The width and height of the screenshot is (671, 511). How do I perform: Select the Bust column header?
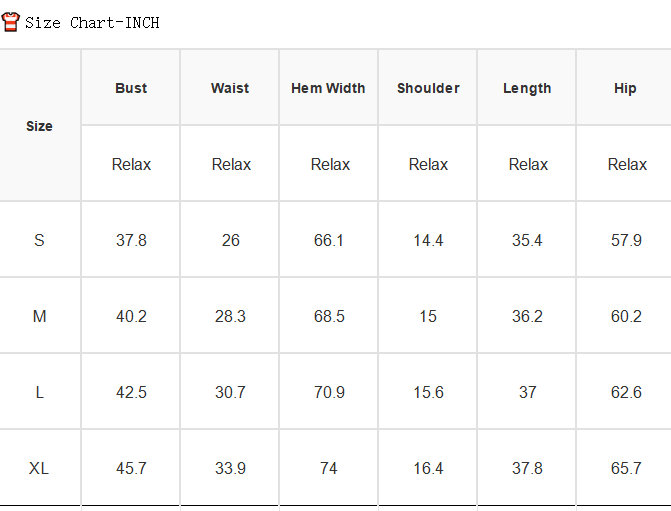point(131,88)
